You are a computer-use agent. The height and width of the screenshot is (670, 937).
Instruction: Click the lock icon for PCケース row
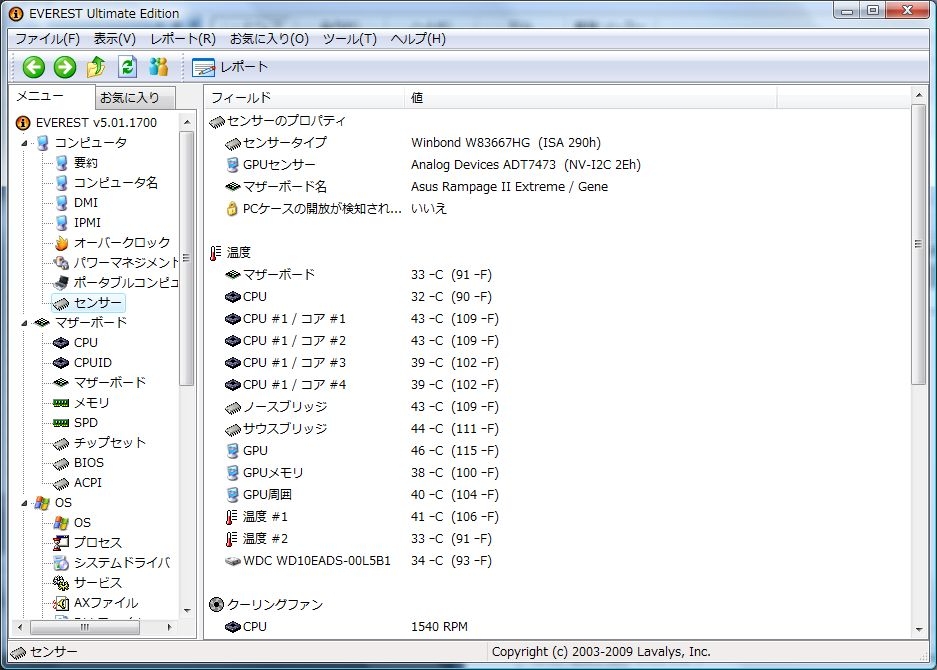tap(232, 209)
